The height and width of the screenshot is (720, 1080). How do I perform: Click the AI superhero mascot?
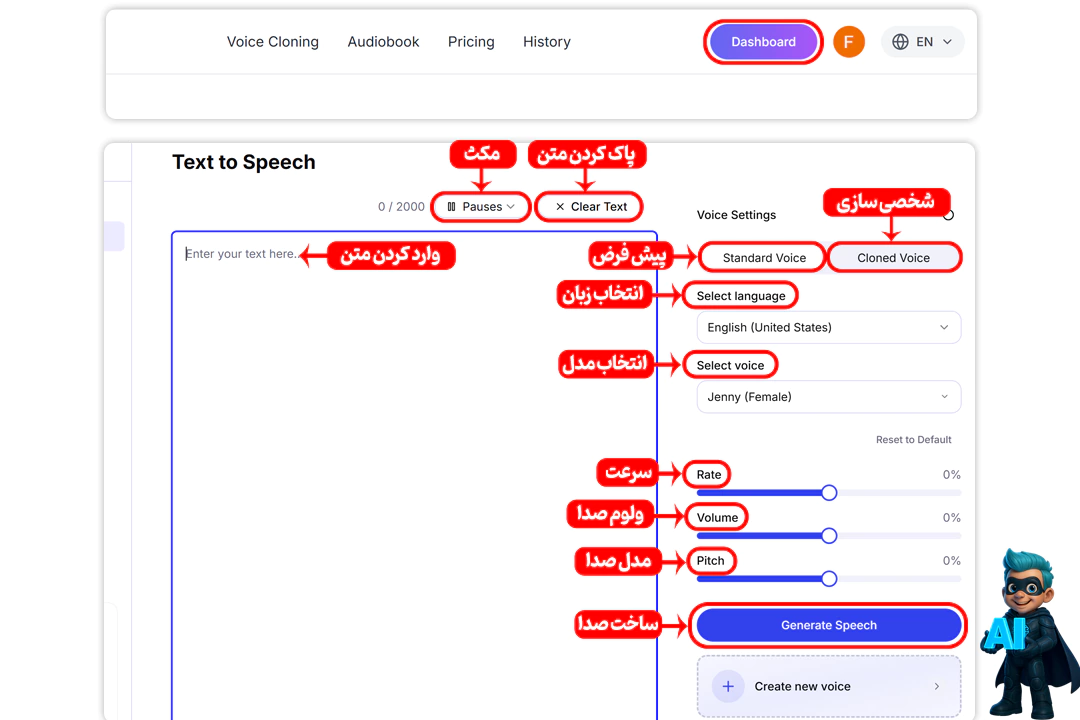1028,630
